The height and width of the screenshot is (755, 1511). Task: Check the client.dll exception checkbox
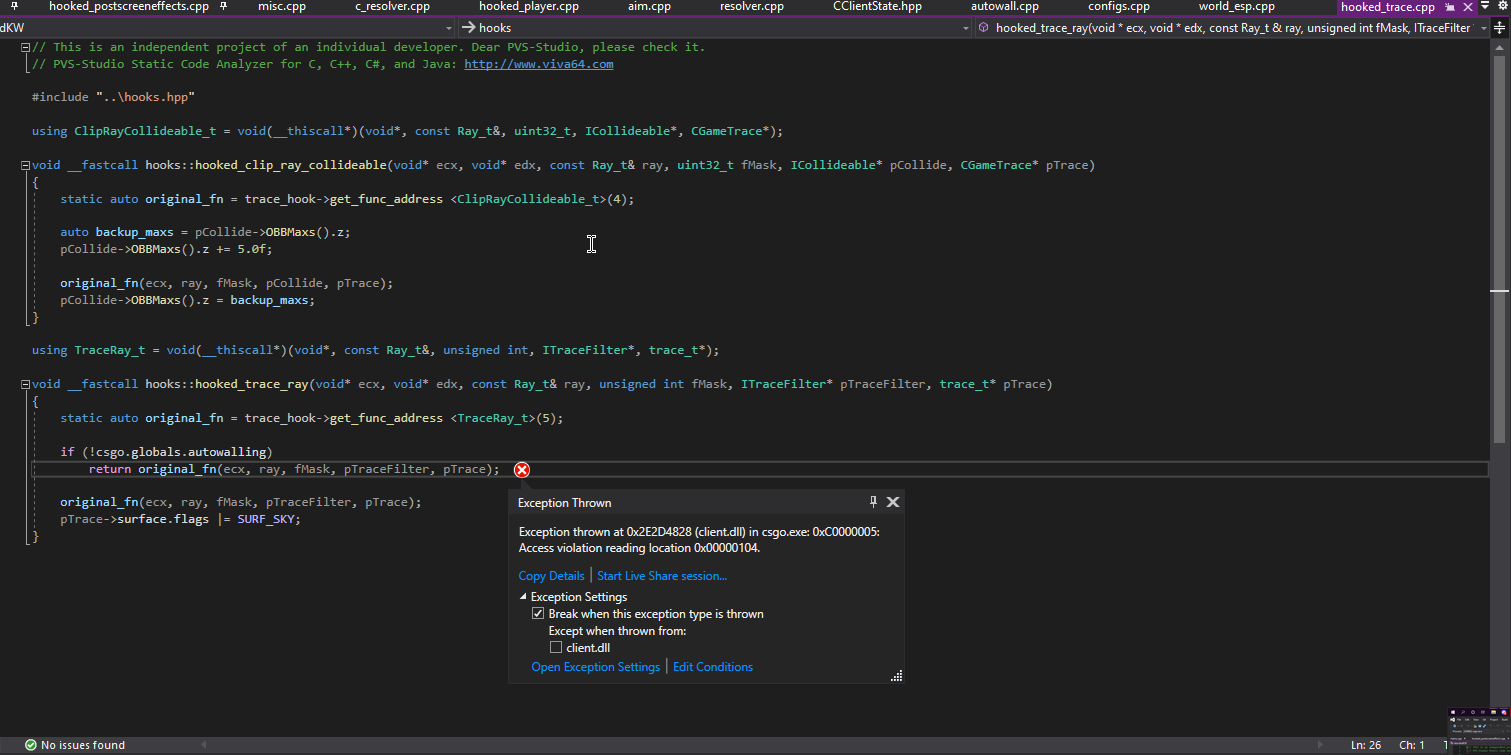pyautogui.click(x=556, y=648)
